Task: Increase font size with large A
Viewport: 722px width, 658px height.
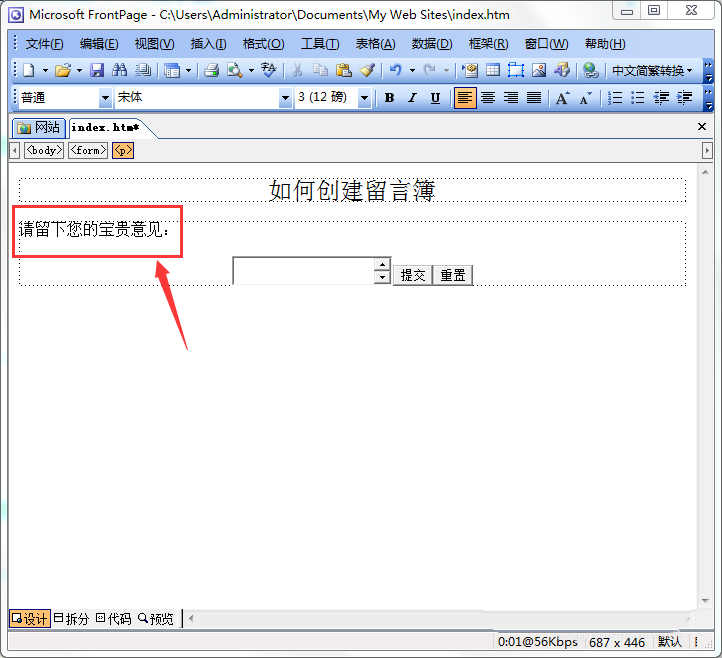Action: pyautogui.click(x=562, y=98)
